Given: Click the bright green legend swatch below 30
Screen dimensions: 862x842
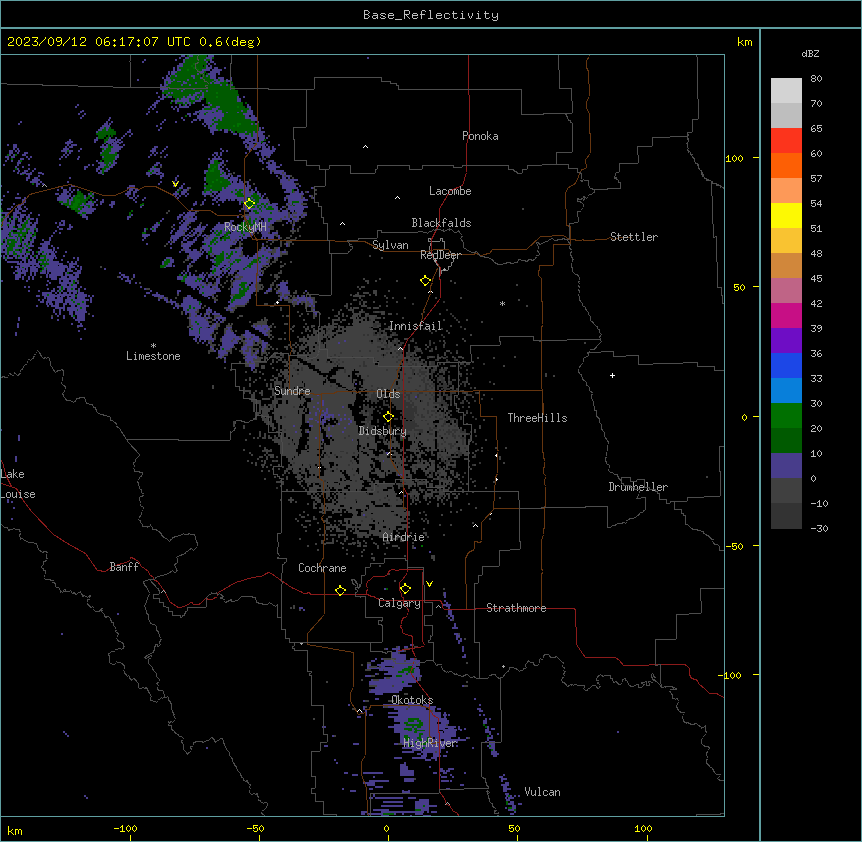Looking at the screenshot, I should (786, 416).
